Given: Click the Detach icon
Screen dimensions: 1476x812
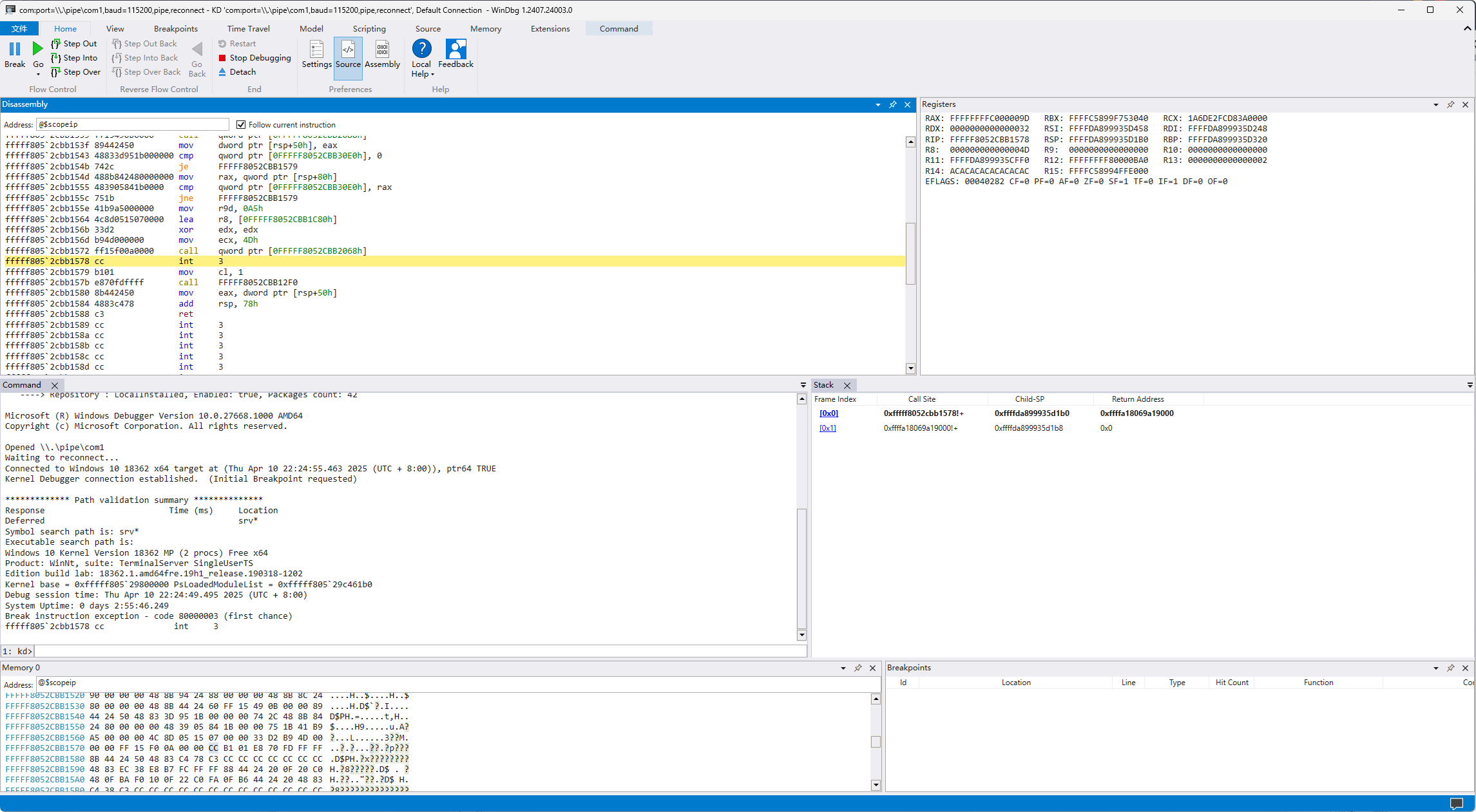Looking at the screenshot, I should [x=222, y=72].
